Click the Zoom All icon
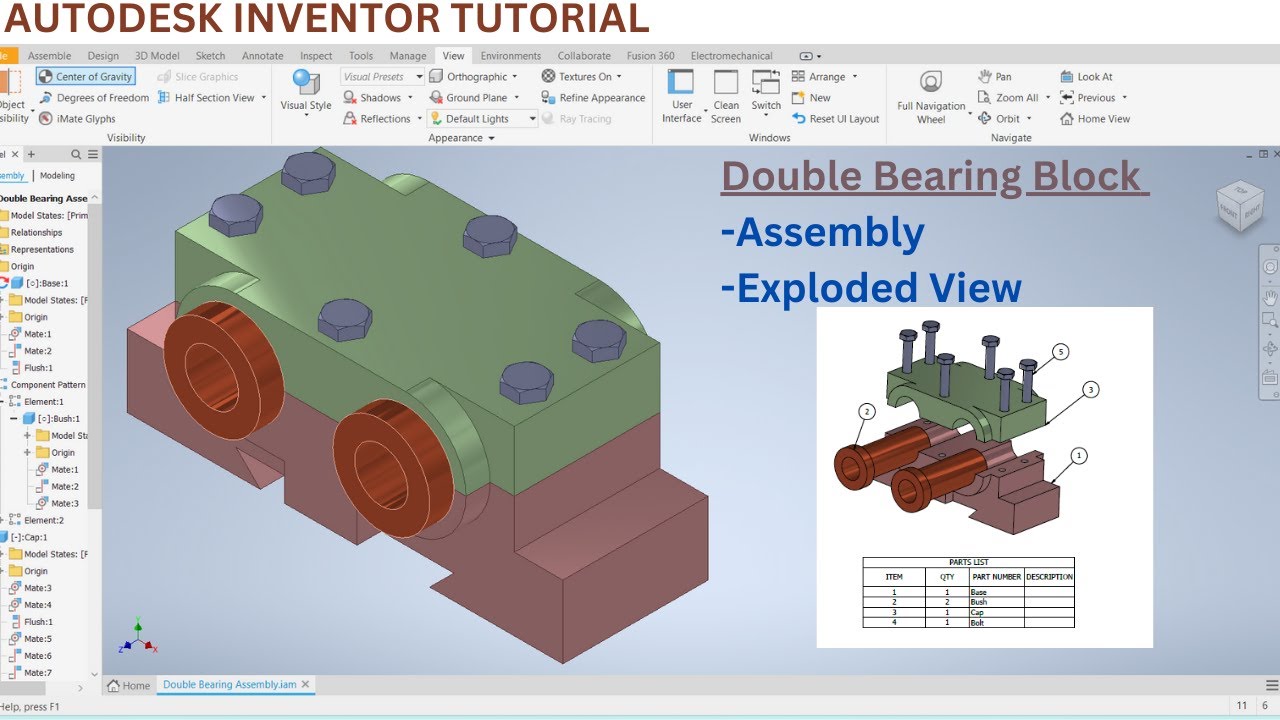This screenshot has width=1280, height=720. coord(985,98)
